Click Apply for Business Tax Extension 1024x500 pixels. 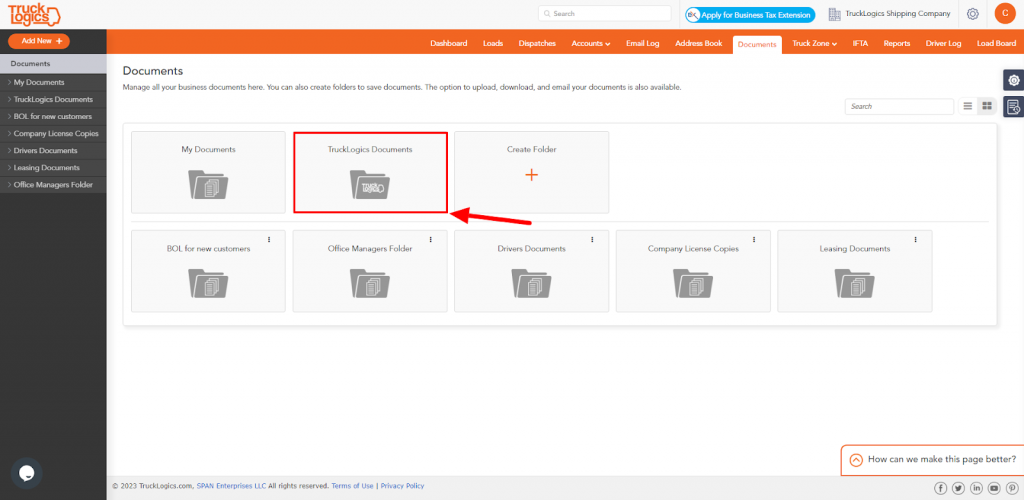pos(750,14)
